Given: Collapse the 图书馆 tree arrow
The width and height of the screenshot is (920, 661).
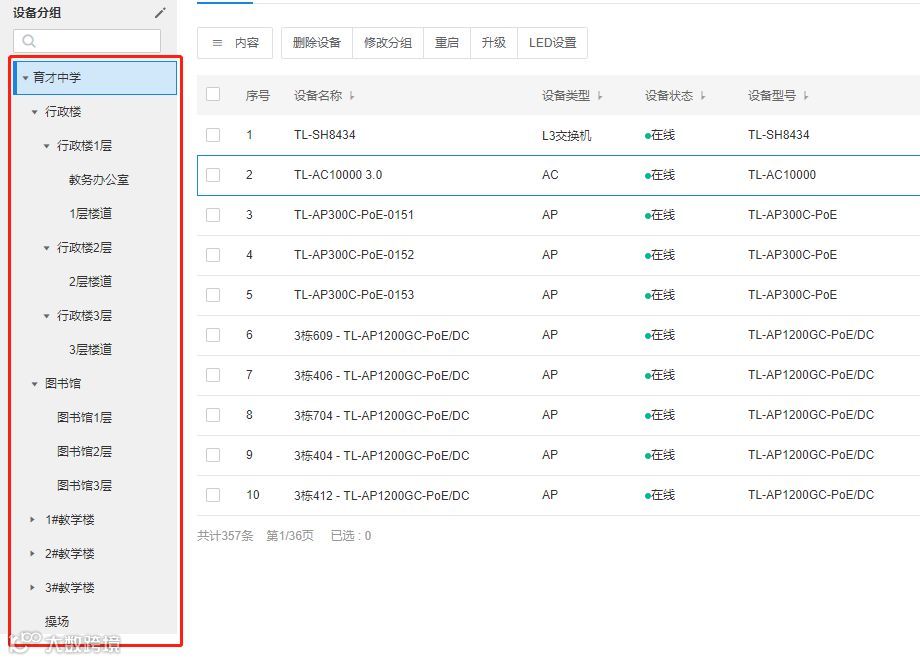Looking at the screenshot, I should (x=34, y=384).
